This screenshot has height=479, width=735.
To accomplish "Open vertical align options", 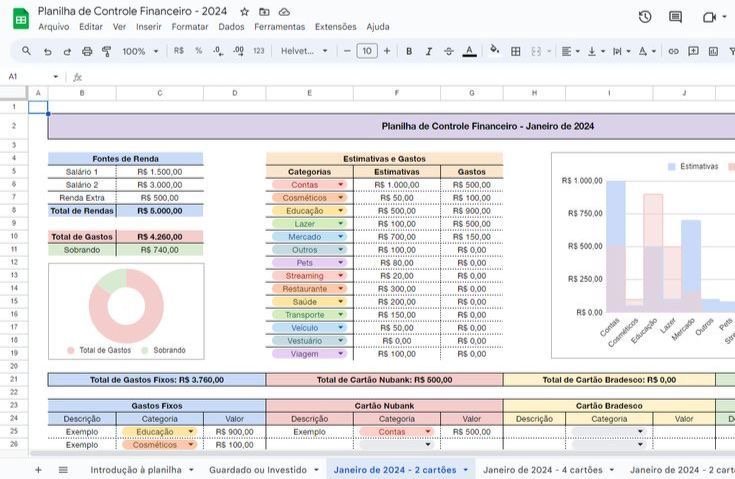I will [x=596, y=51].
